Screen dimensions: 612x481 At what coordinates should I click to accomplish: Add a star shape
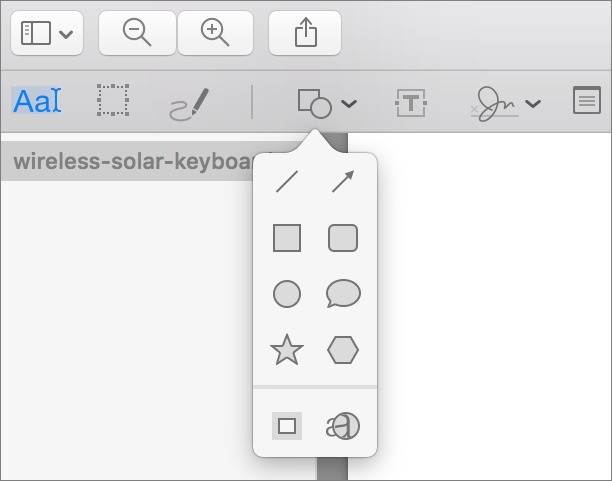287,350
